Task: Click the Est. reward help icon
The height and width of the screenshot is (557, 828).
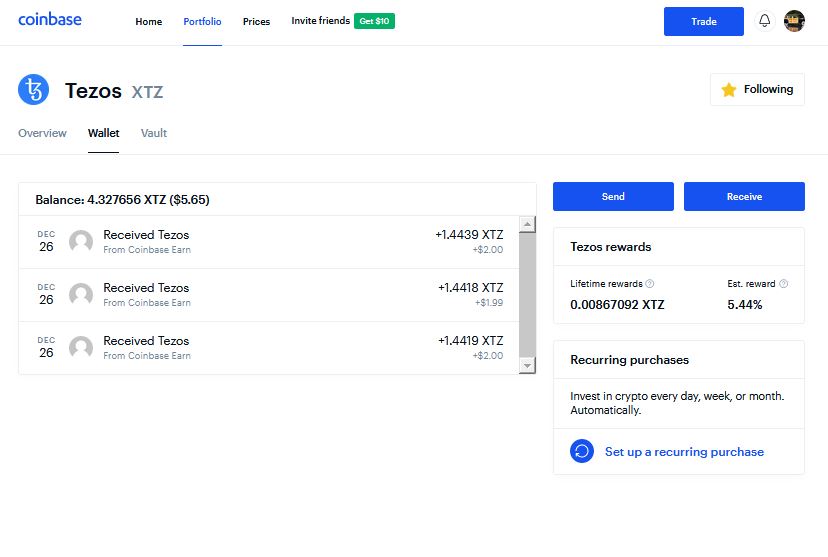Action: coord(784,284)
